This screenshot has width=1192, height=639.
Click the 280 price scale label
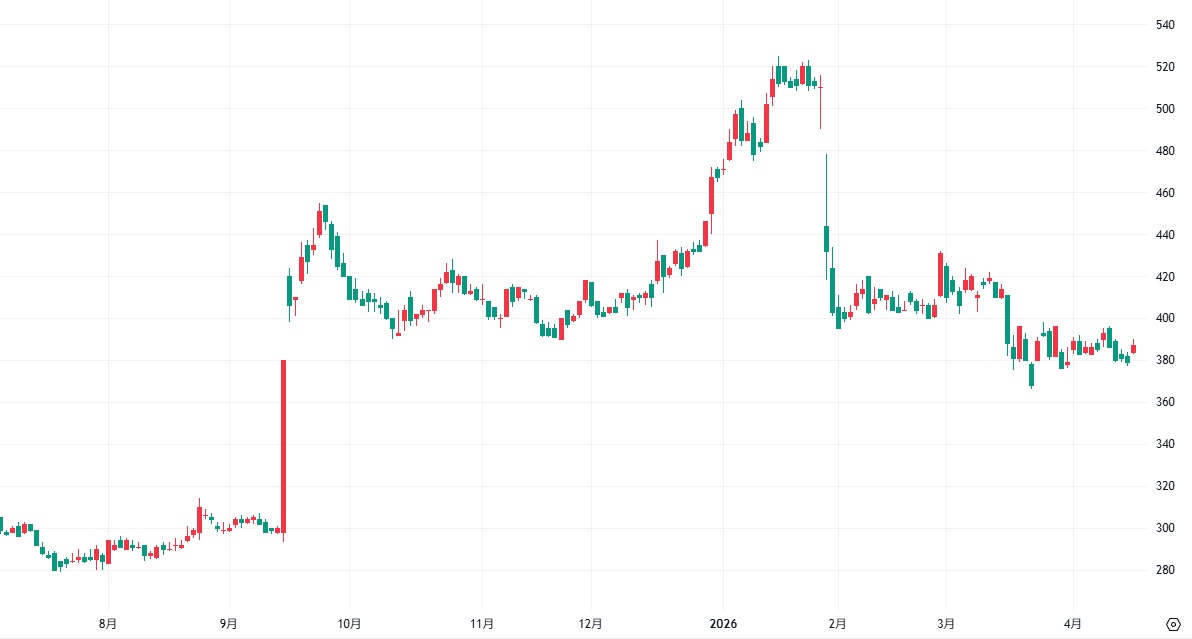(x=1164, y=570)
